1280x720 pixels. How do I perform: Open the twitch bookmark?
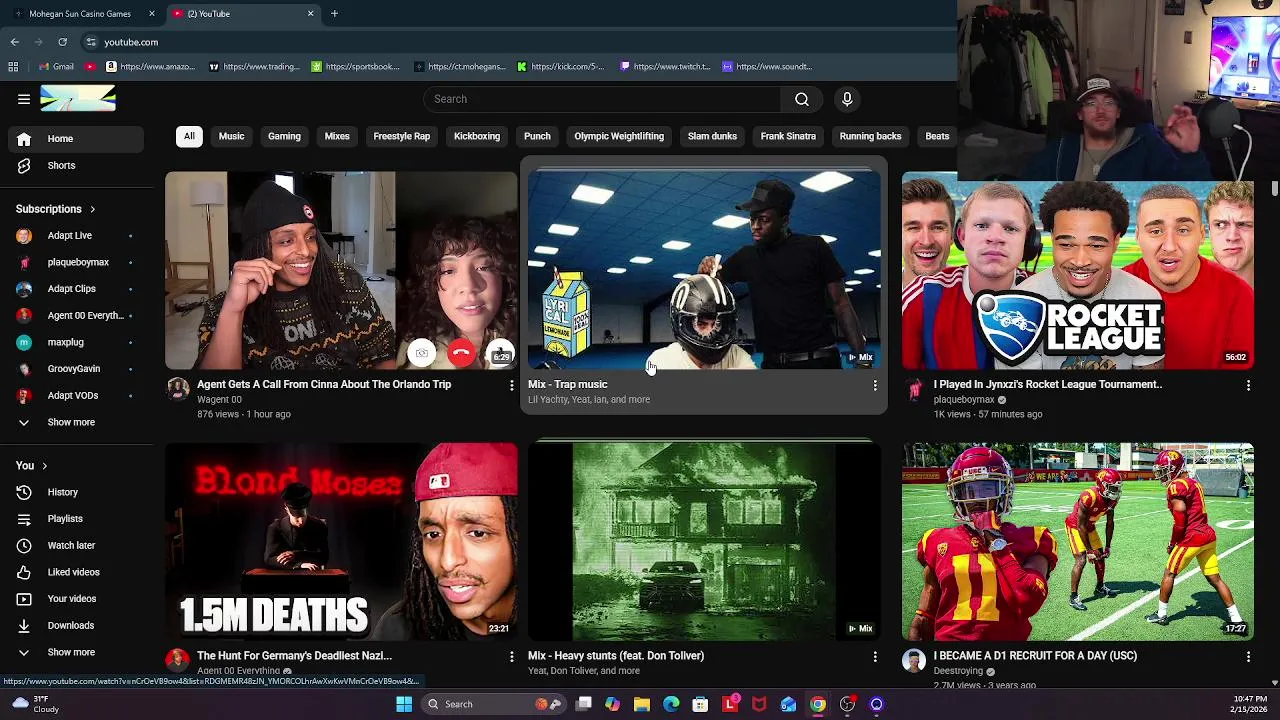665,67
